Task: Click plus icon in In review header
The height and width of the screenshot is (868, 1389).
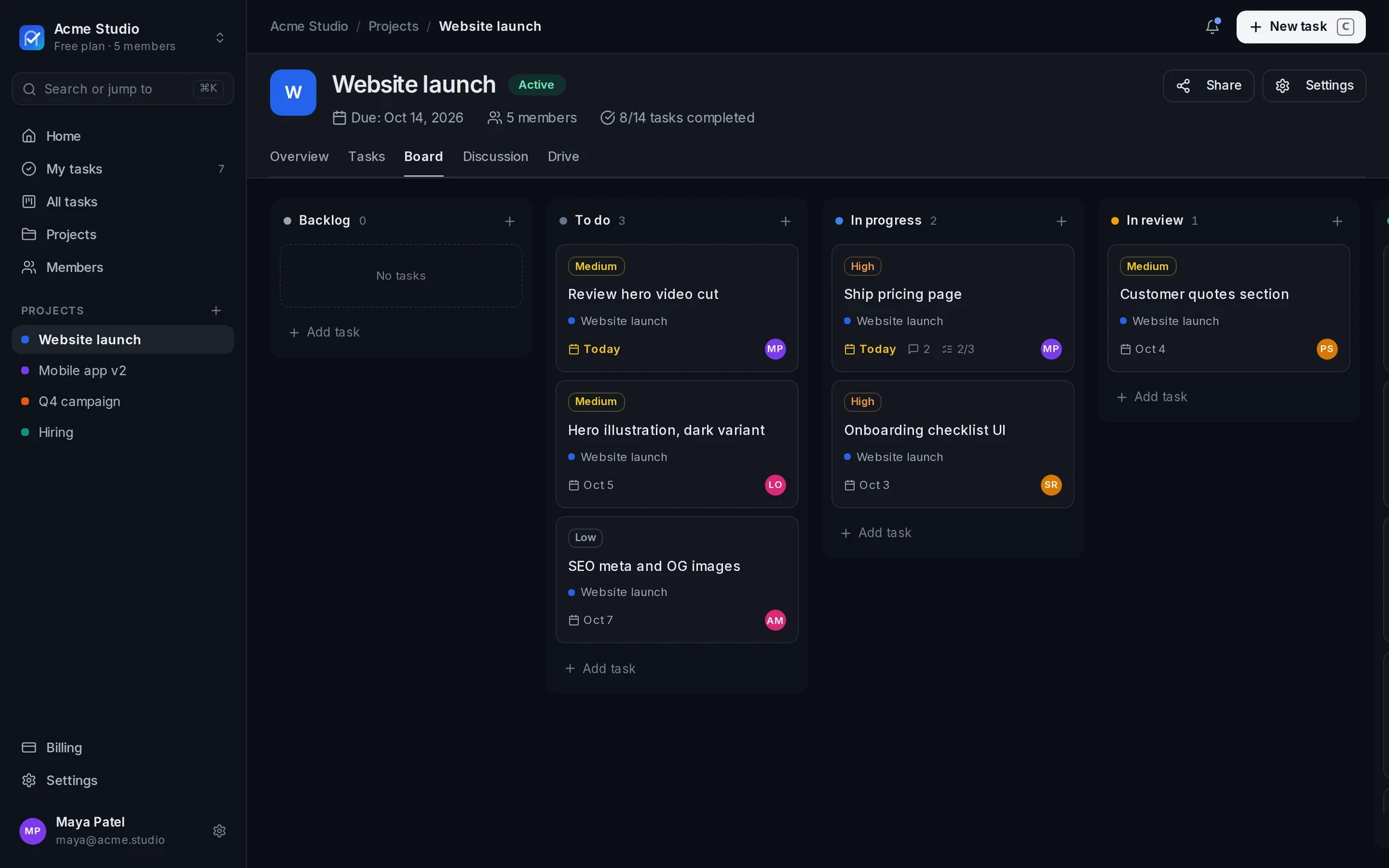Action: click(x=1338, y=221)
